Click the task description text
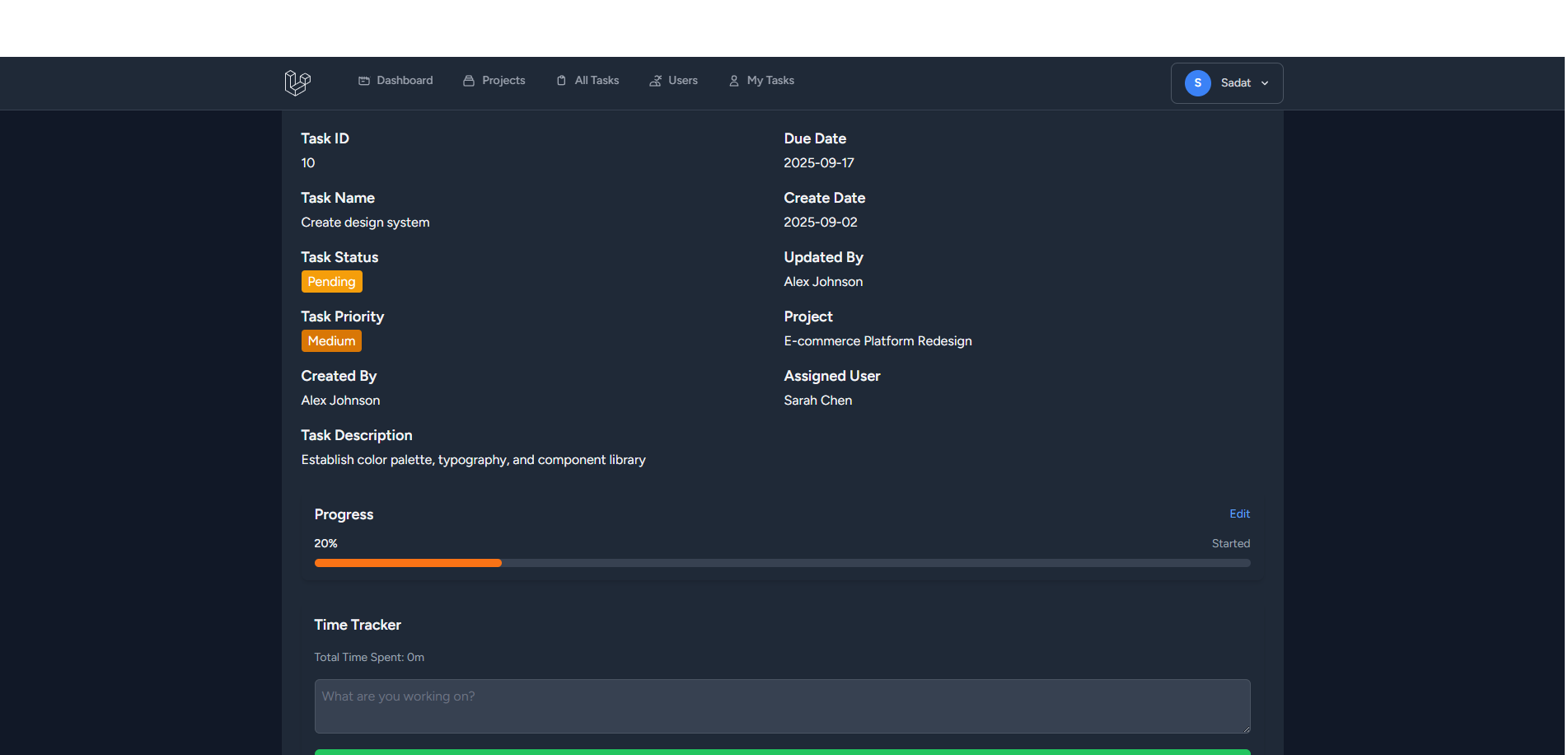This screenshot has width=1568, height=755. (474, 460)
